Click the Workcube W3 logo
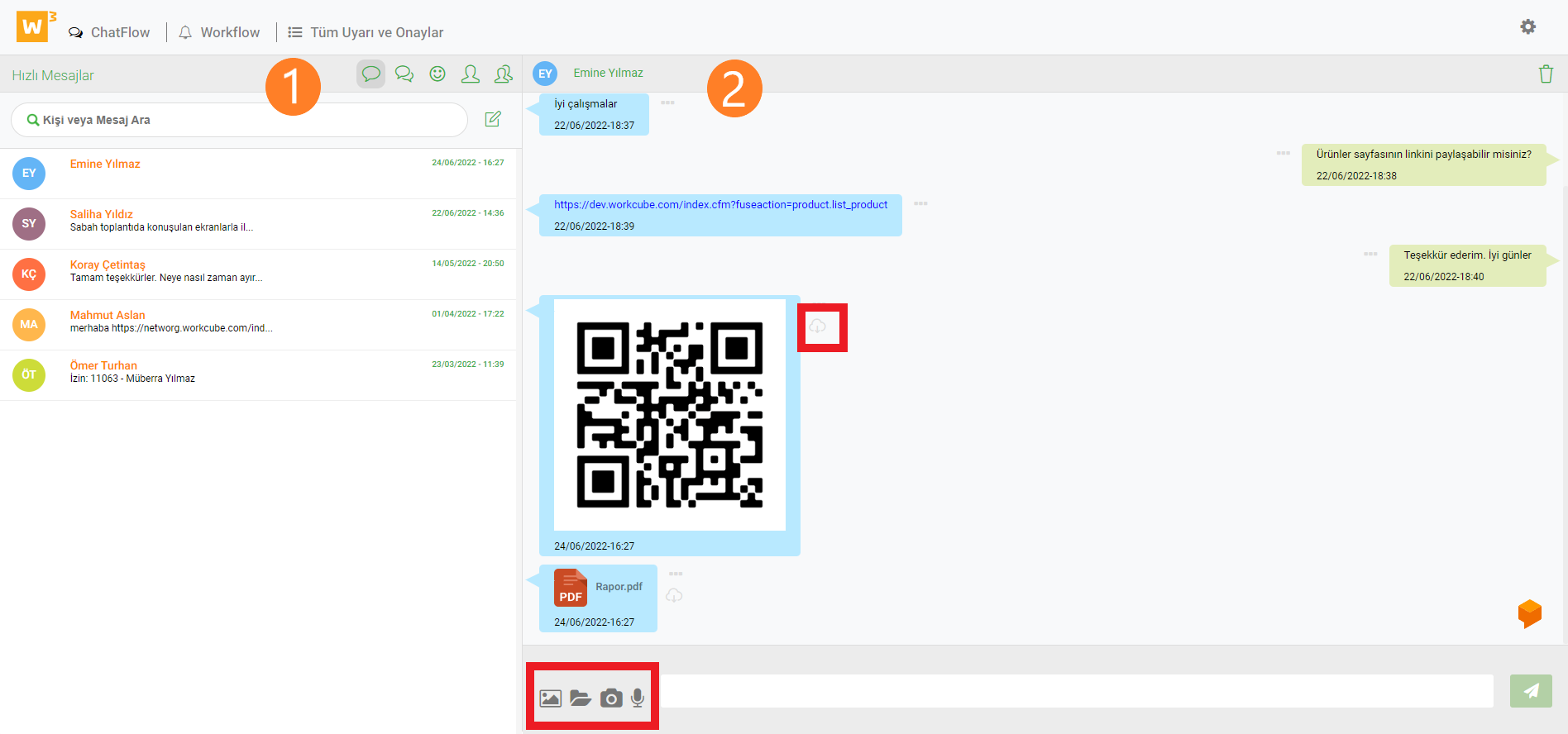The height and width of the screenshot is (734, 1568). [36, 26]
